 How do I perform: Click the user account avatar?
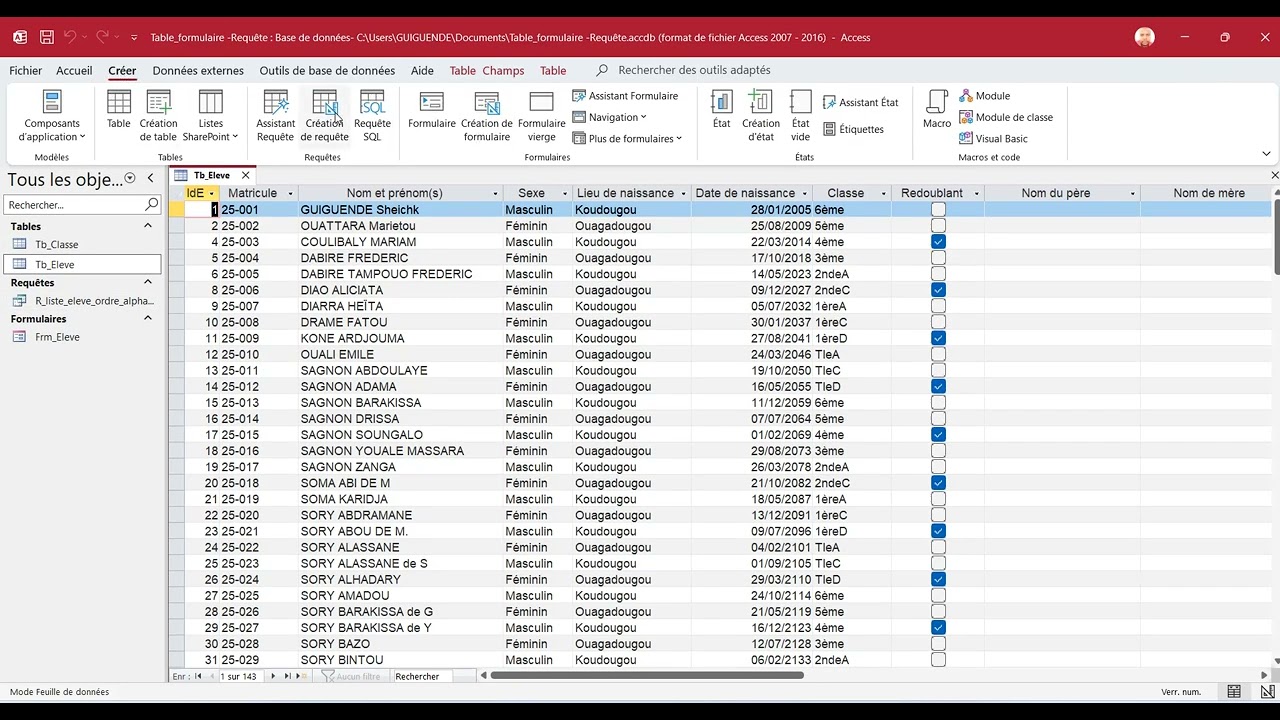click(x=1145, y=38)
